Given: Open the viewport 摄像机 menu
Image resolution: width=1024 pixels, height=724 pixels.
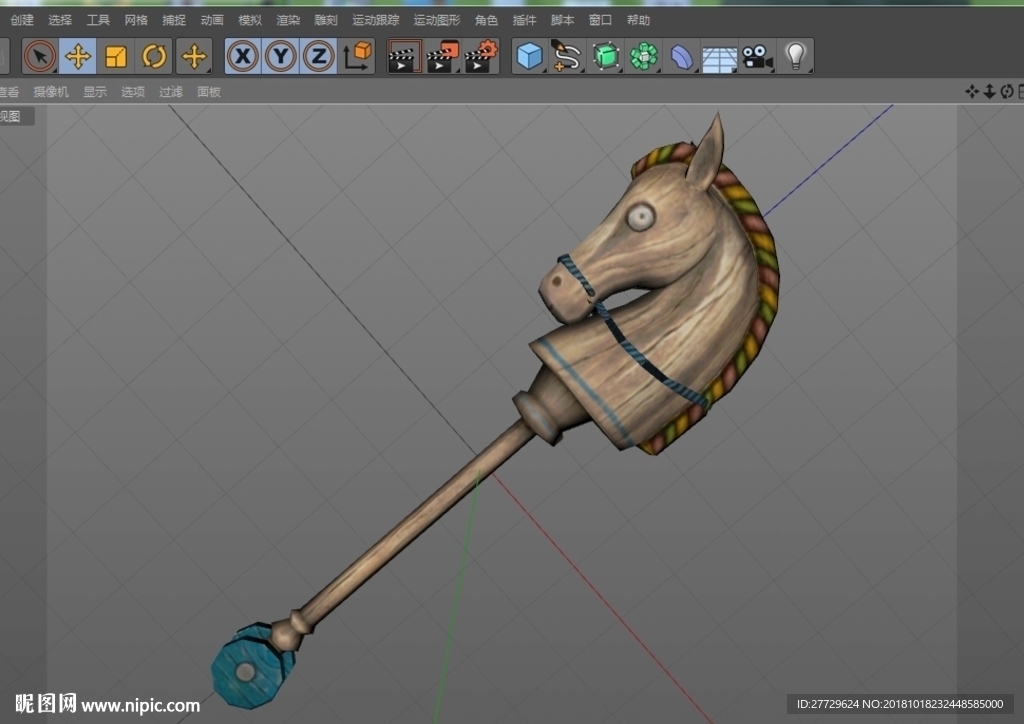Looking at the screenshot, I should 51,92.
